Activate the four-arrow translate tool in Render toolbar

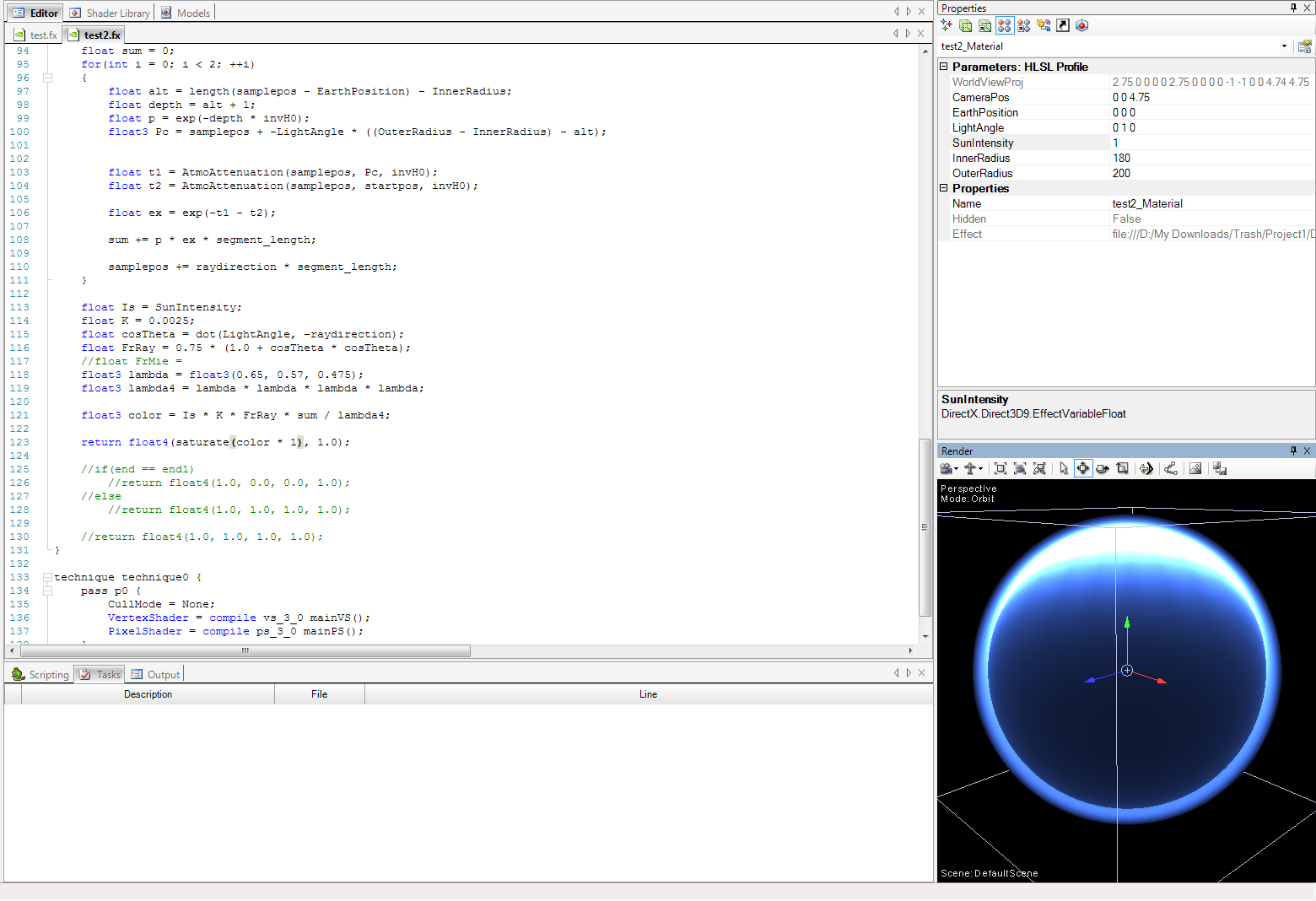pos(1082,469)
